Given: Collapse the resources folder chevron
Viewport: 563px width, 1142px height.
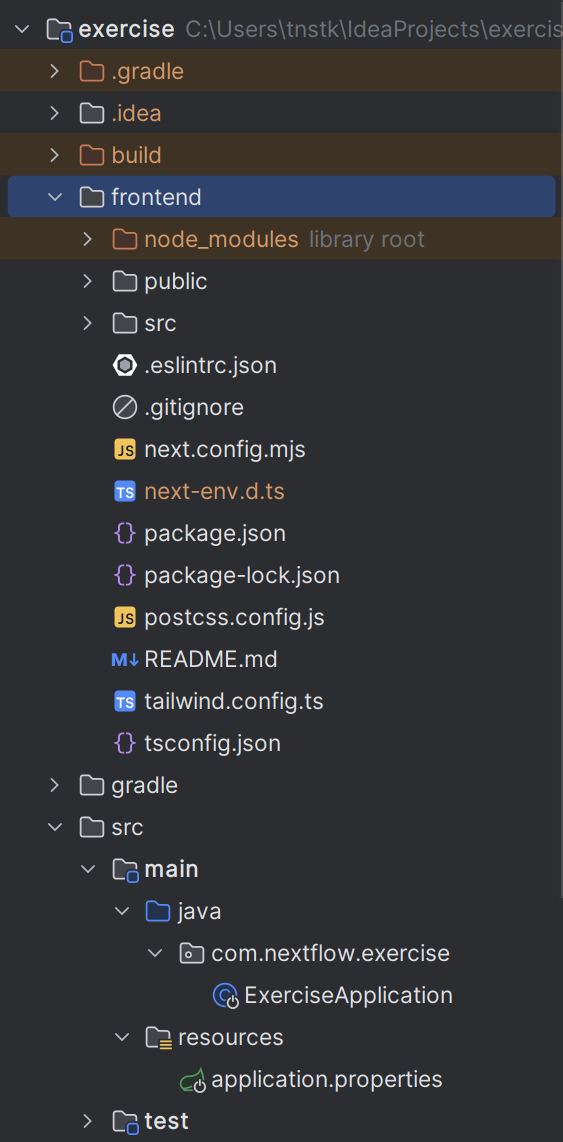Looking at the screenshot, I should 122,1037.
